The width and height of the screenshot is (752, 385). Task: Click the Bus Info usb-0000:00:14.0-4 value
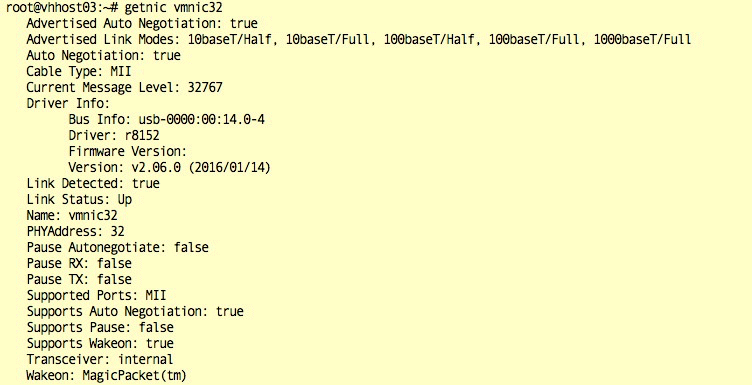click(x=201, y=119)
